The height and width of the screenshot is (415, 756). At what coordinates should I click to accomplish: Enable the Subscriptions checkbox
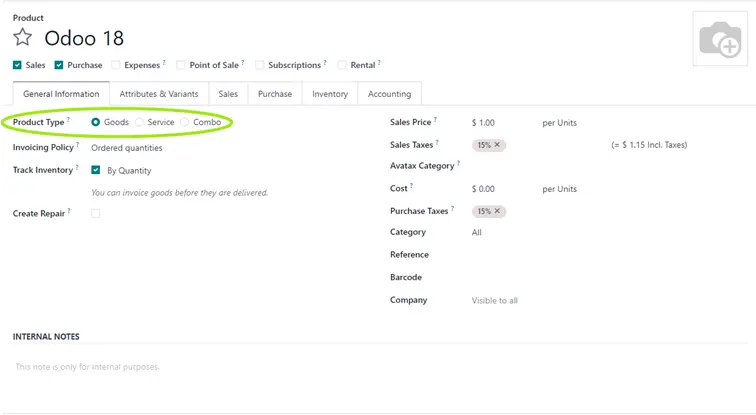pyautogui.click(x=259, y=65)
